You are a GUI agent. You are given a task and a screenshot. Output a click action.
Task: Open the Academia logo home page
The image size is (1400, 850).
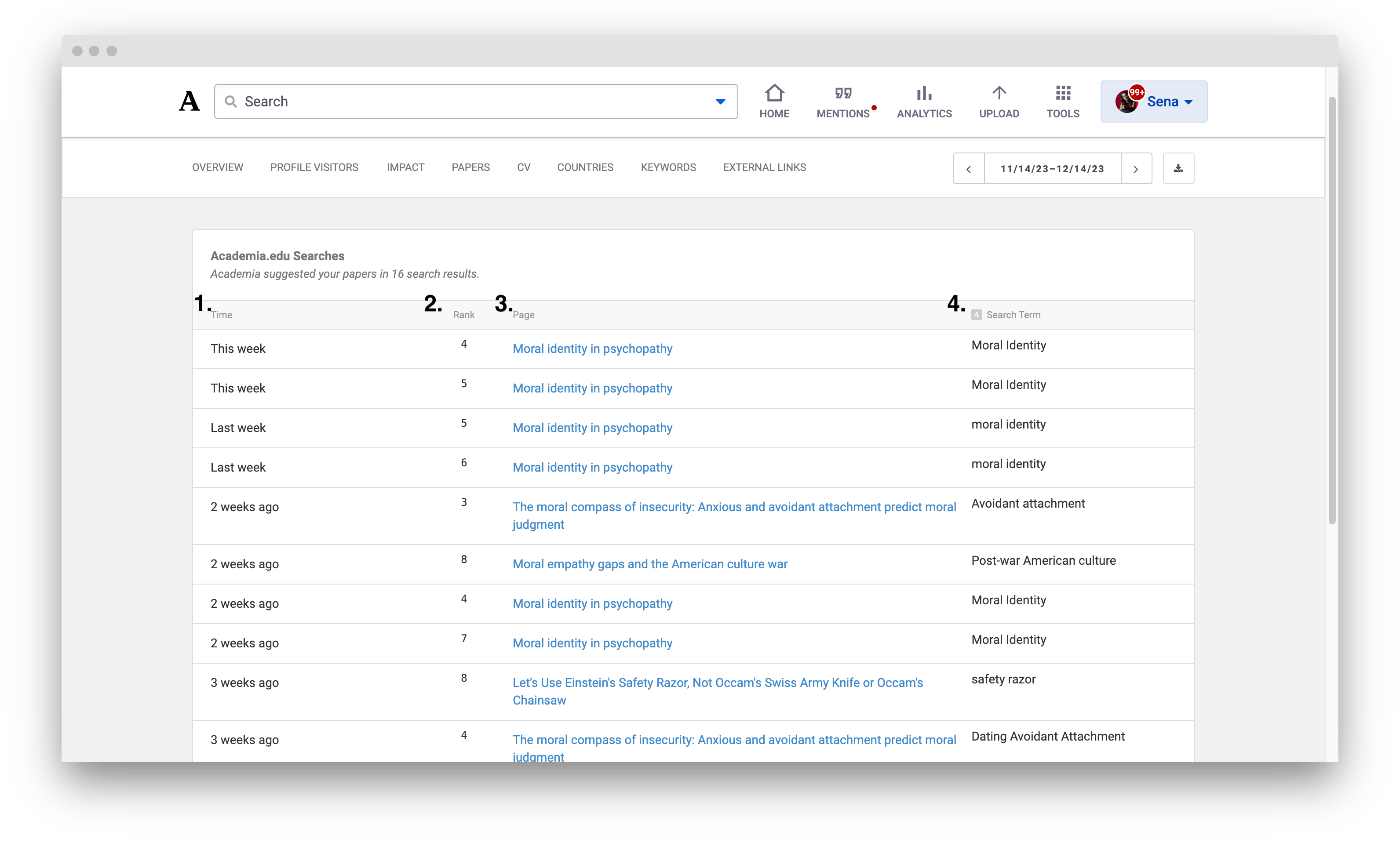(x=189, y=102)
